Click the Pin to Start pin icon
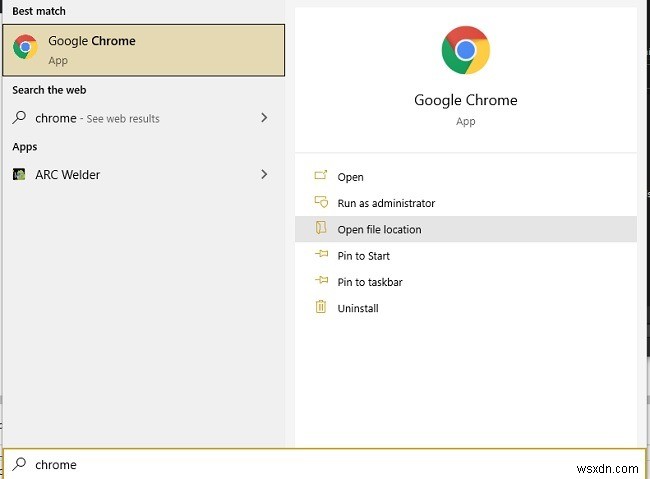Screen dimensions: 650x479 click(x=321, y=254)
